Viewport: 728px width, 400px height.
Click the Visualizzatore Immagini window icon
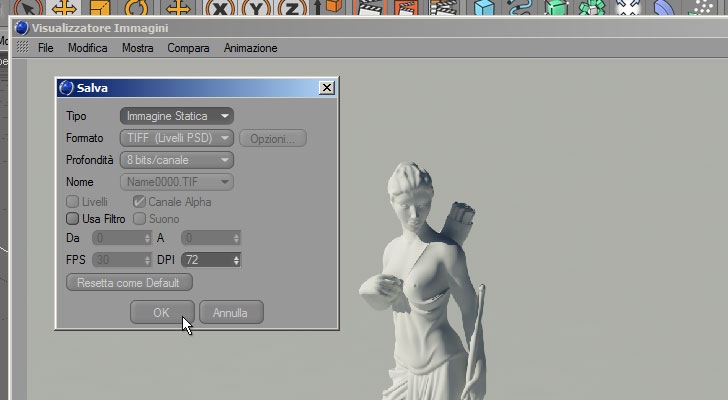[21, 28]
